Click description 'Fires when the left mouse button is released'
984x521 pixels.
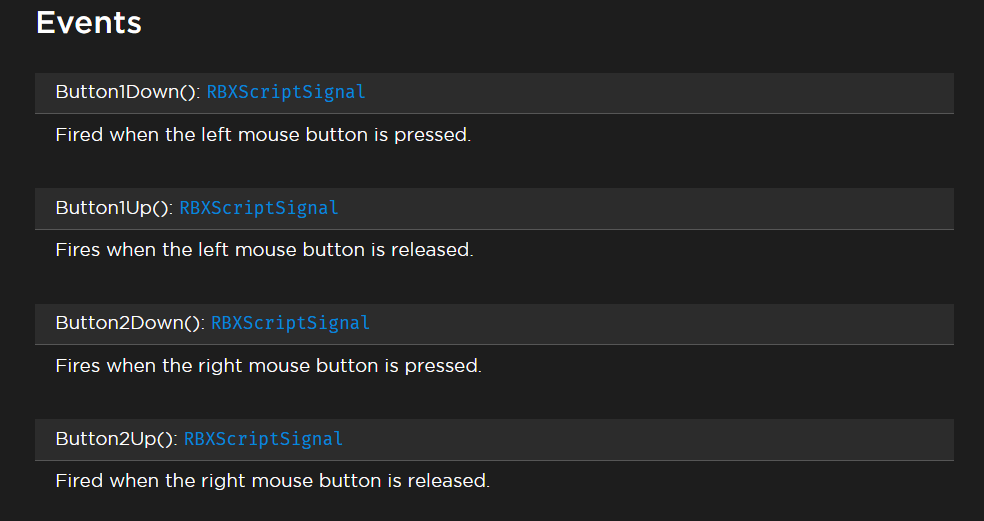click(x=264, y=250)
